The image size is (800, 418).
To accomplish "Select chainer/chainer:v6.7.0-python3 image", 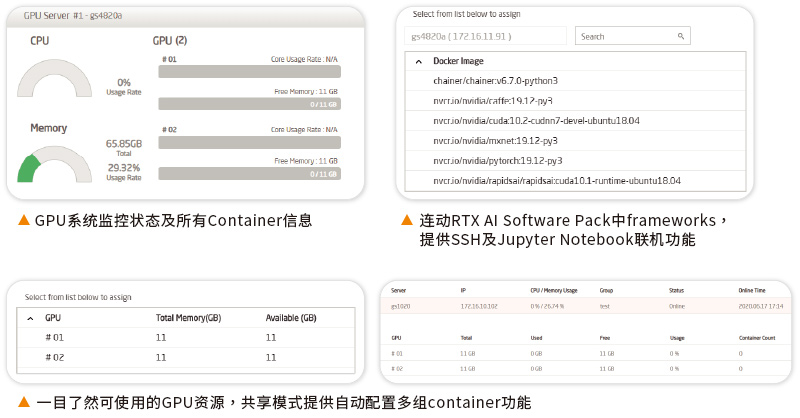I will click(495, 81).
